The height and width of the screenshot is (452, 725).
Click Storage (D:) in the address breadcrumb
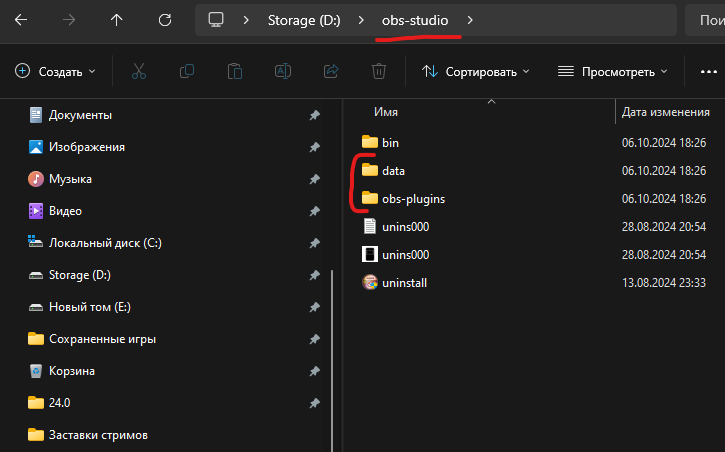pos(304,20)
